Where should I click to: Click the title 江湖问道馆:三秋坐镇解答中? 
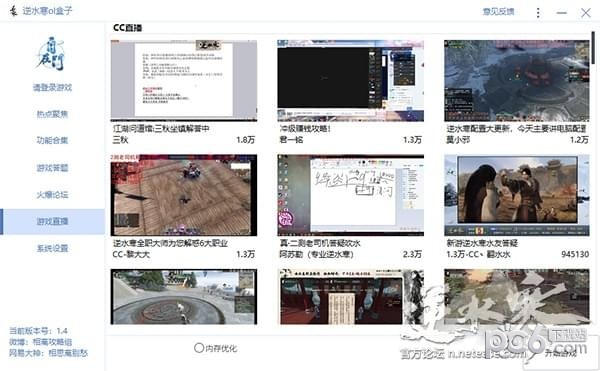click(x=161, y=129)
